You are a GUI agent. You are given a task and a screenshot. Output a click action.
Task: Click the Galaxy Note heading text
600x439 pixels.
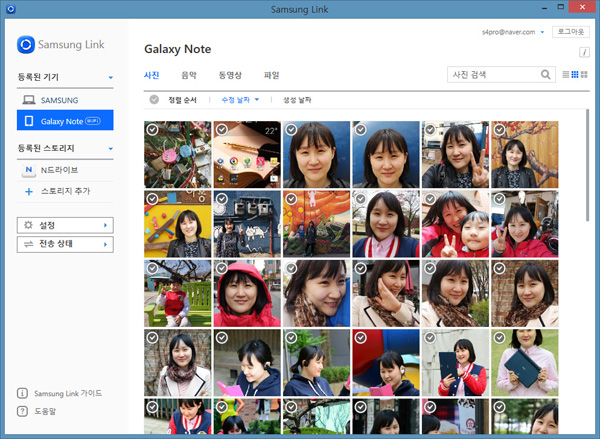point(178,49)
